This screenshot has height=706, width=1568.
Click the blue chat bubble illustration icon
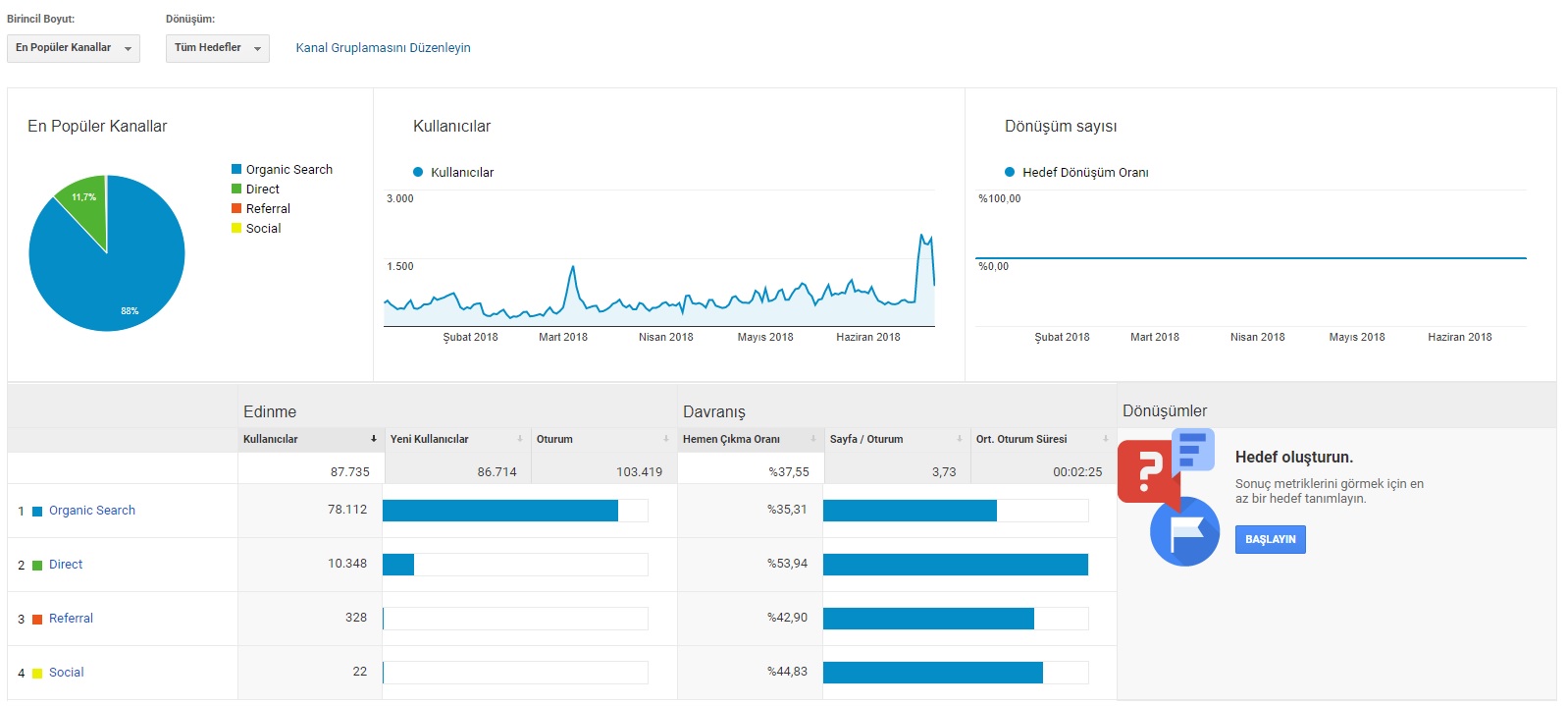(x=1193, y=451)
